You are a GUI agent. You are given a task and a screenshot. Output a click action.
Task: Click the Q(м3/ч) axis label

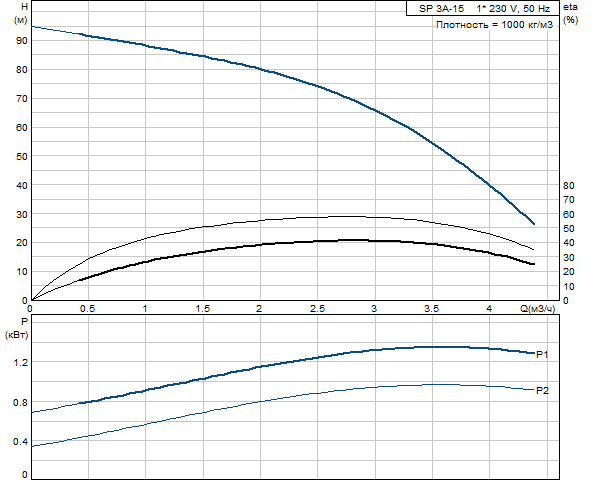click(538, 309)
